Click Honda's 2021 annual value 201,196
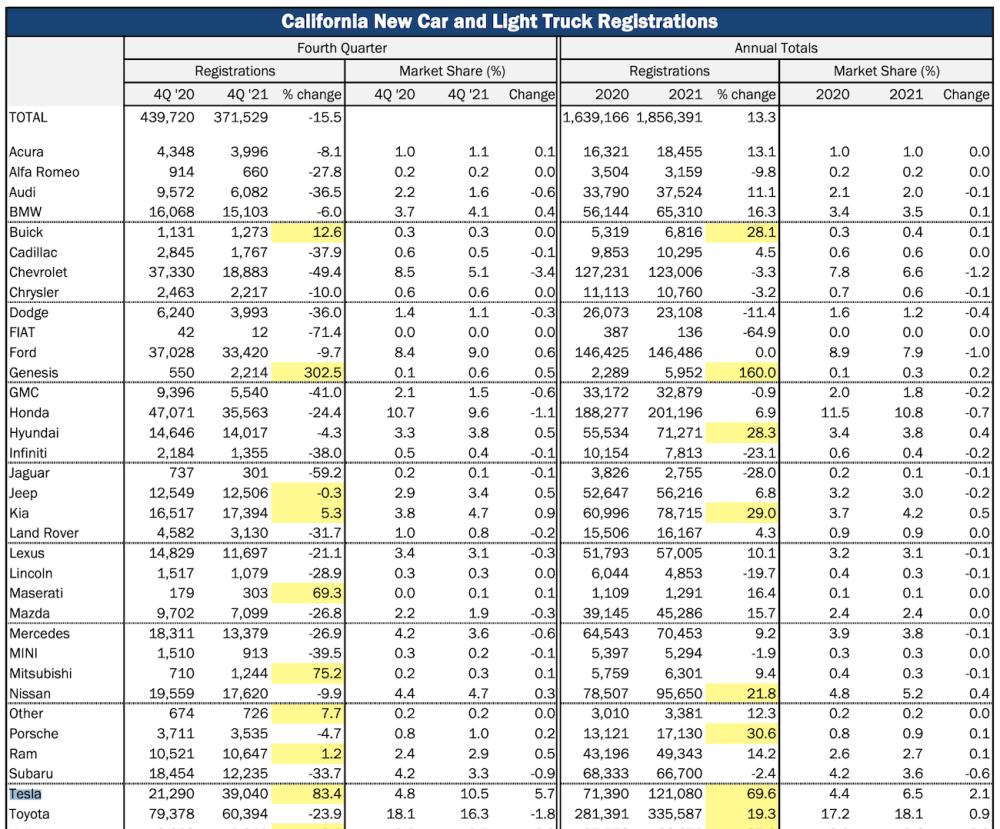The width and height of the screenshot is (1000, 829). coord(675,413)
